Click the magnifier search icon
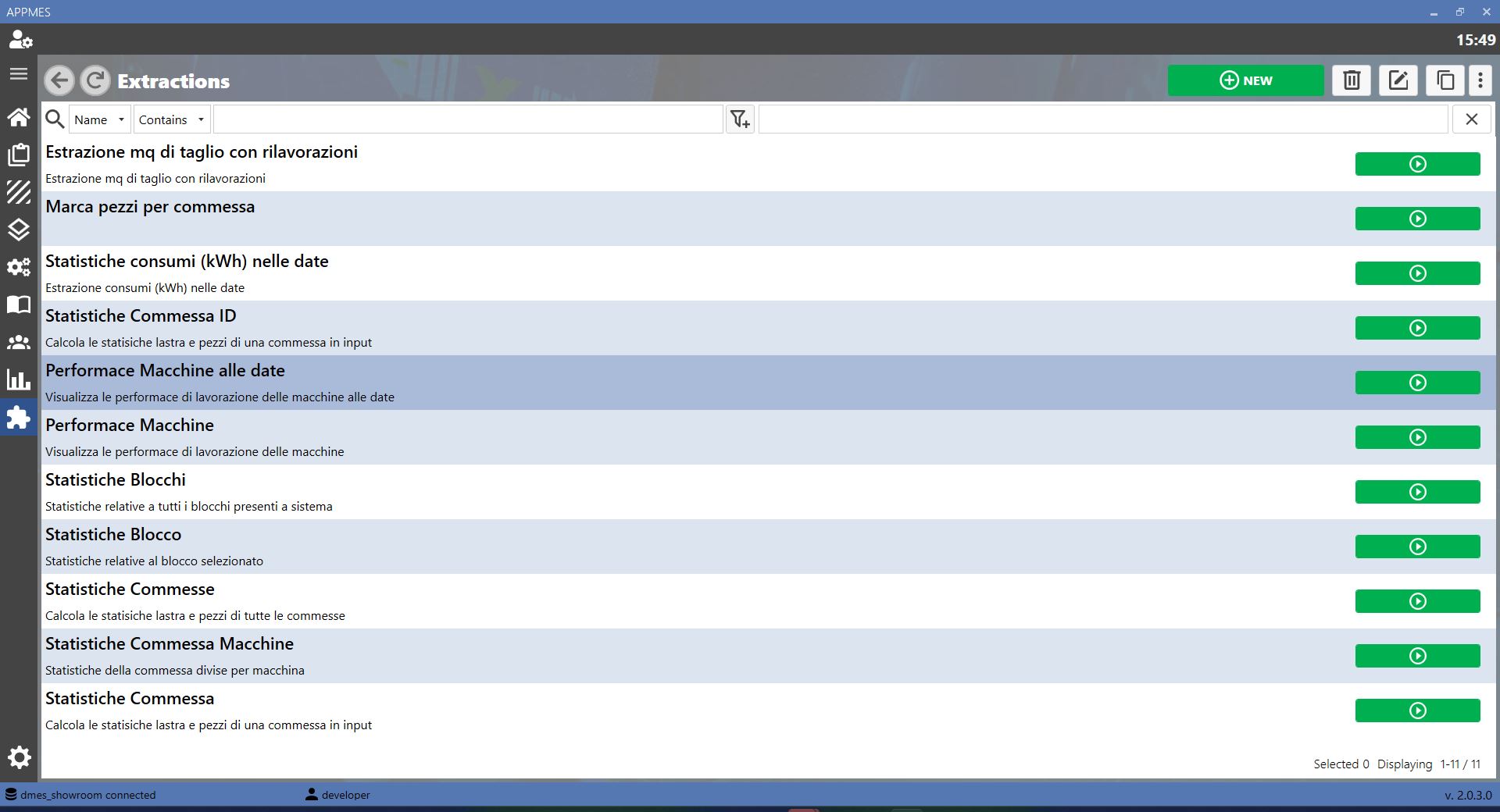The width and height of the screenshot is (1500, 812). click(55, 119)
